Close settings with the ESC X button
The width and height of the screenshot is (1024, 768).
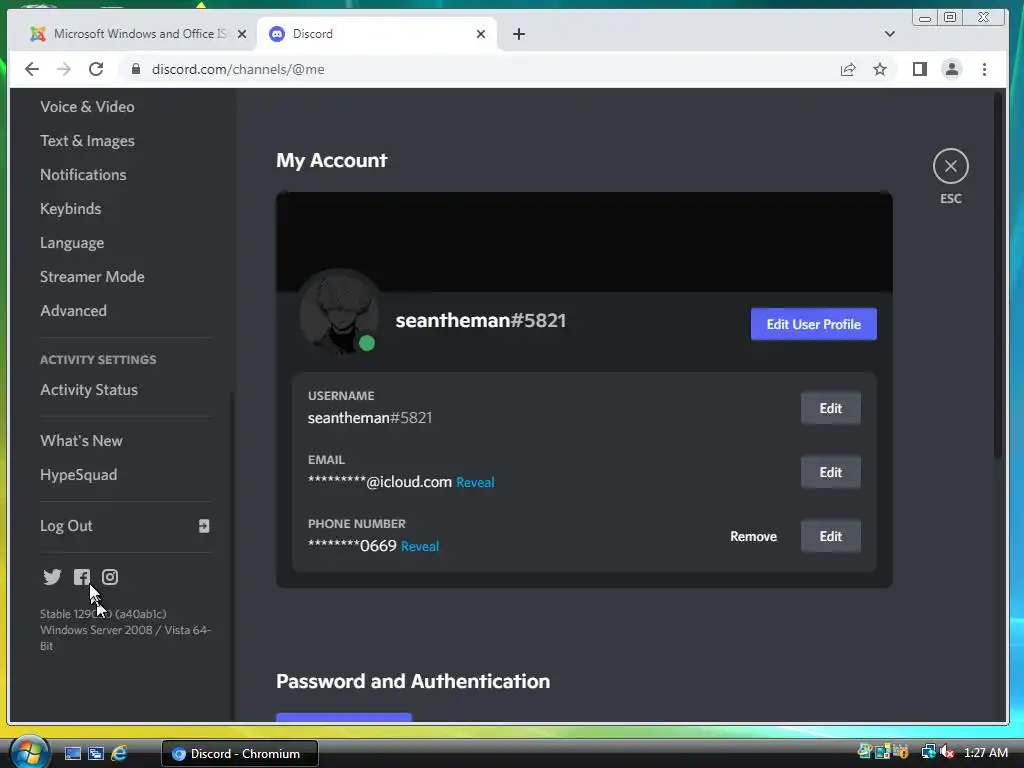pyautogui.click(x=950, y=167)
